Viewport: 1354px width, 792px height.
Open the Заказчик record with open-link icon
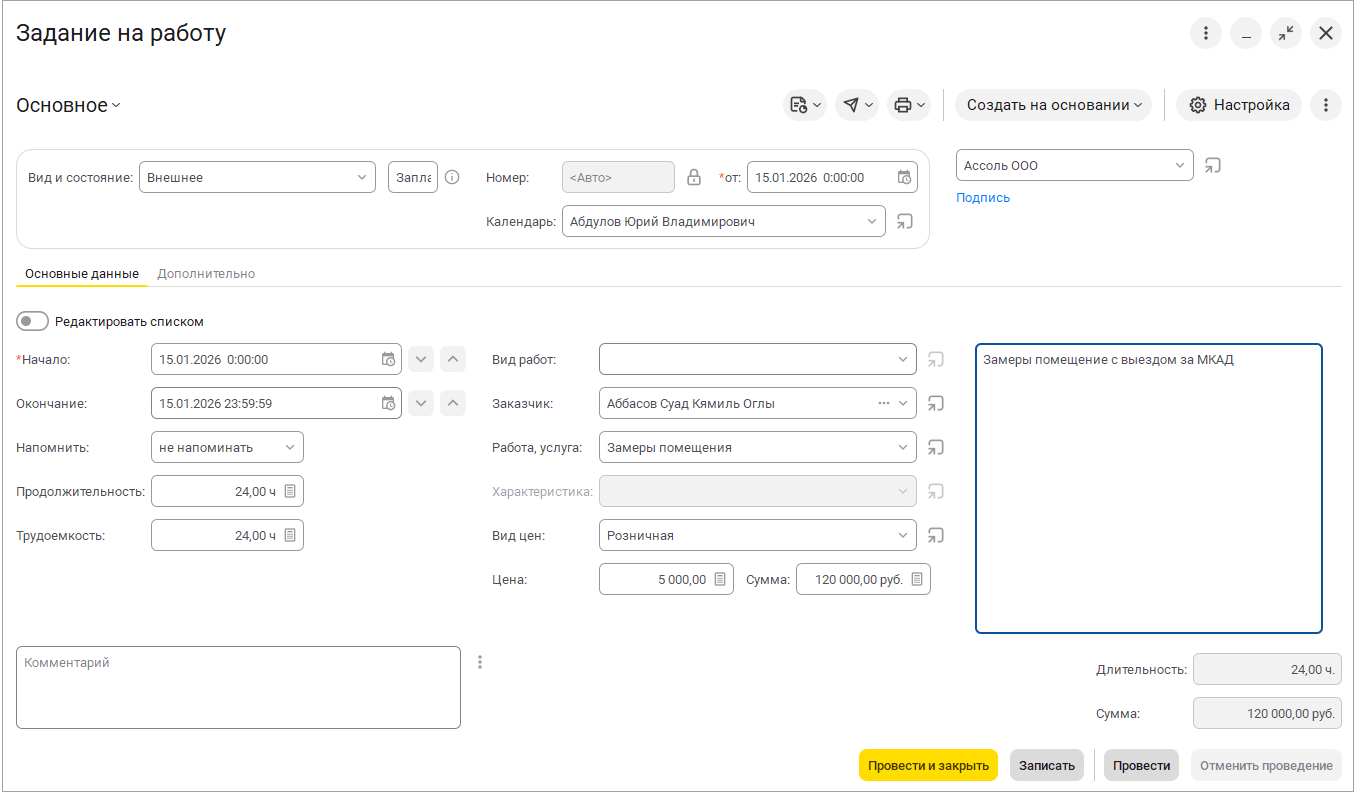click(935, 404)
